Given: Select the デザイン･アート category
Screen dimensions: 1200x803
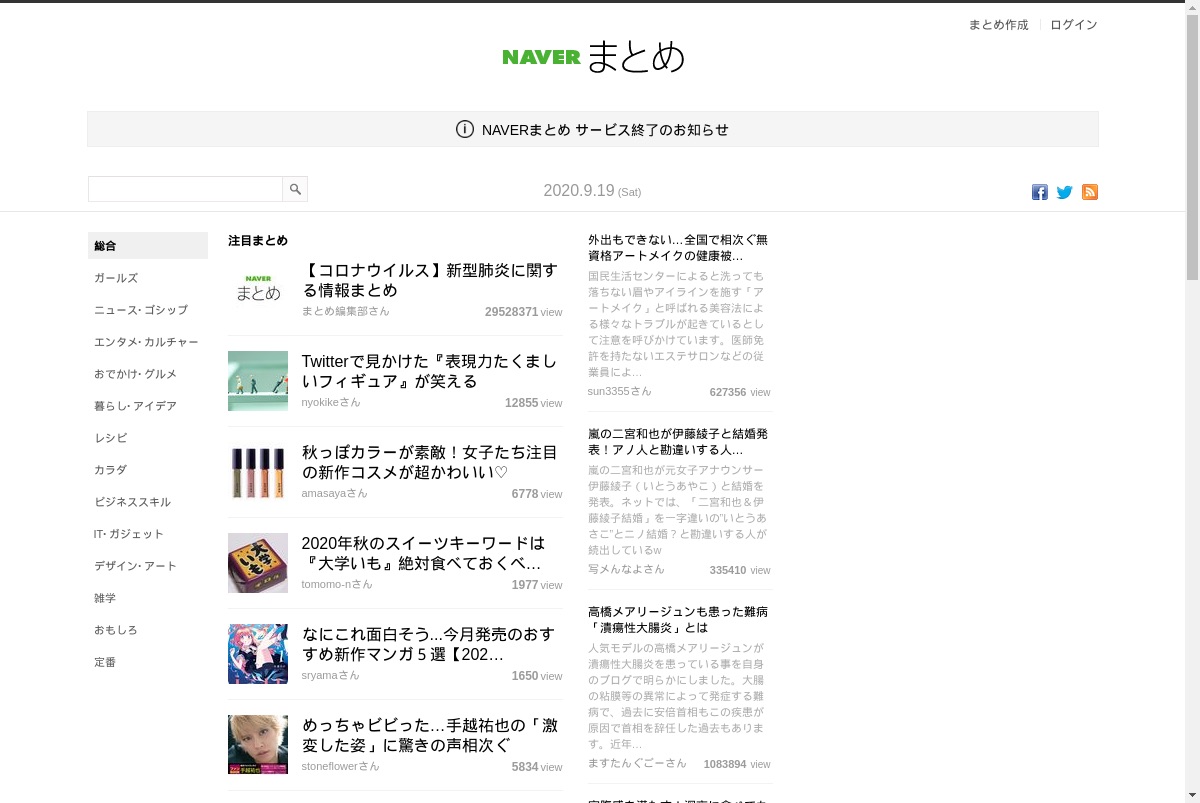Looking at the screenshot, I should click(x=135, y=566).
